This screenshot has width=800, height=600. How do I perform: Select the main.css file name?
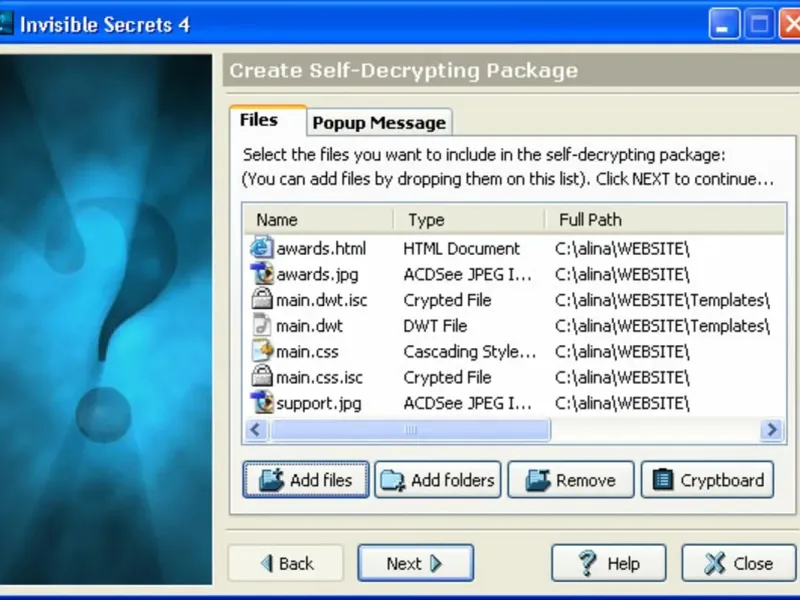click(x=307, y=352)
